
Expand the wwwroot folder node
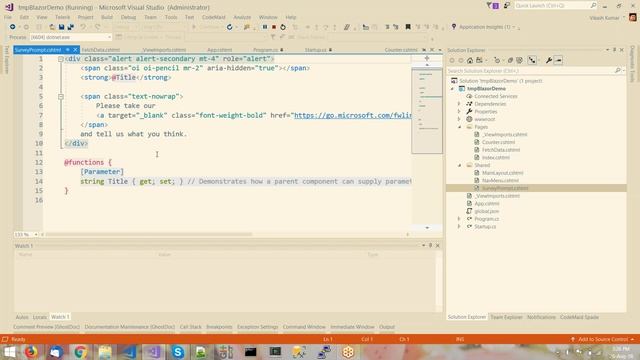pos(459,119)
